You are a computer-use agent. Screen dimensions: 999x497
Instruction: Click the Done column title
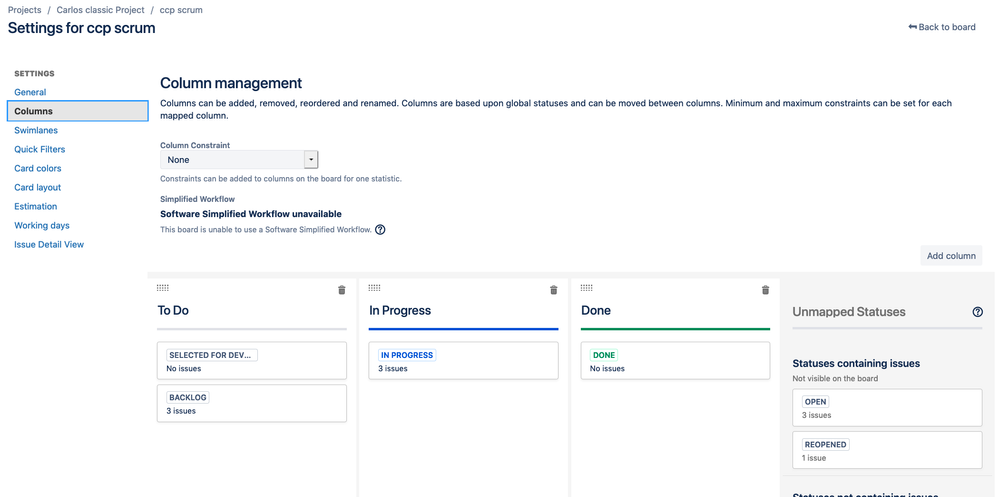(596, 311)
